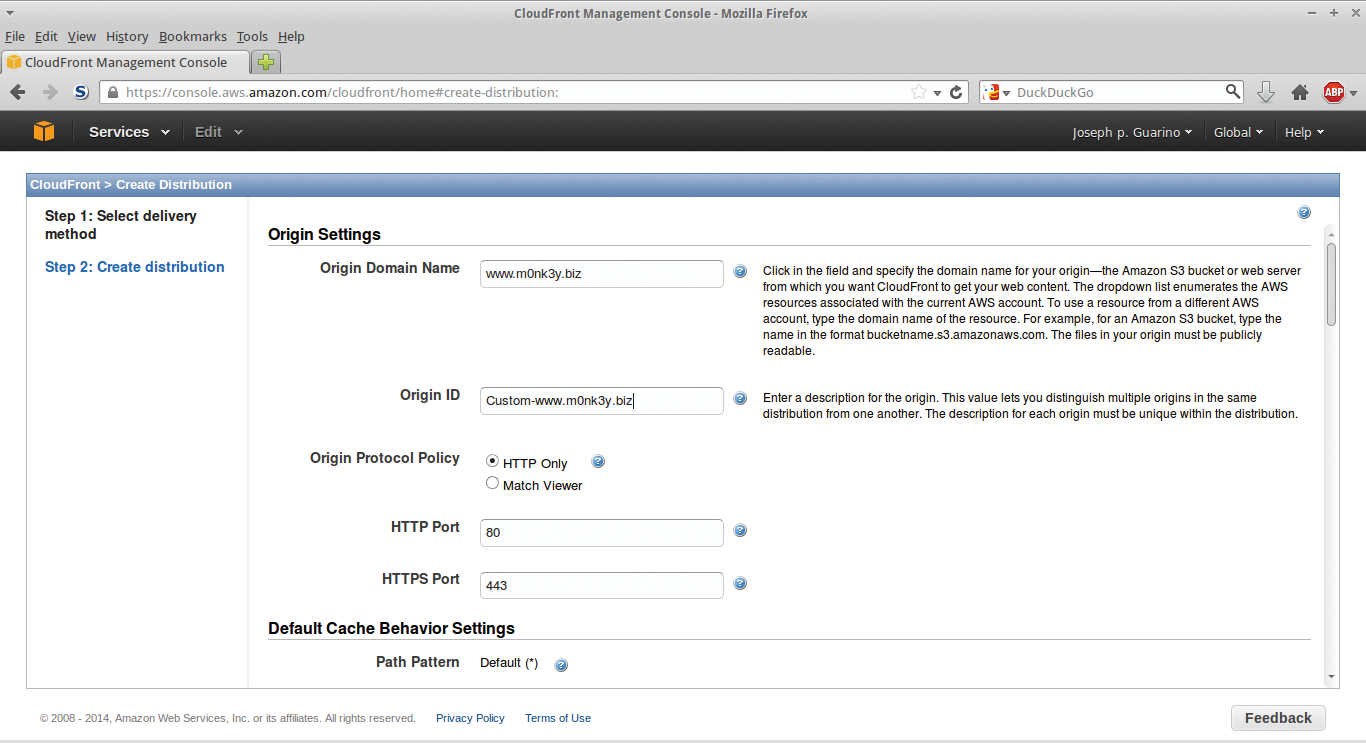
Task: Click the blue S add-on icon
Action: (82, 92)
